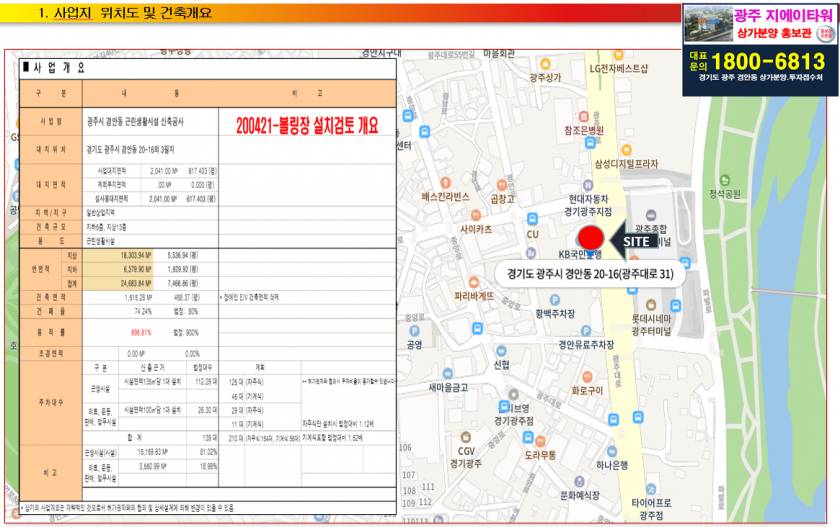Click the 74.24% building coverage value
This screenshot has width=840, height=527.
(x=142, y=311)
